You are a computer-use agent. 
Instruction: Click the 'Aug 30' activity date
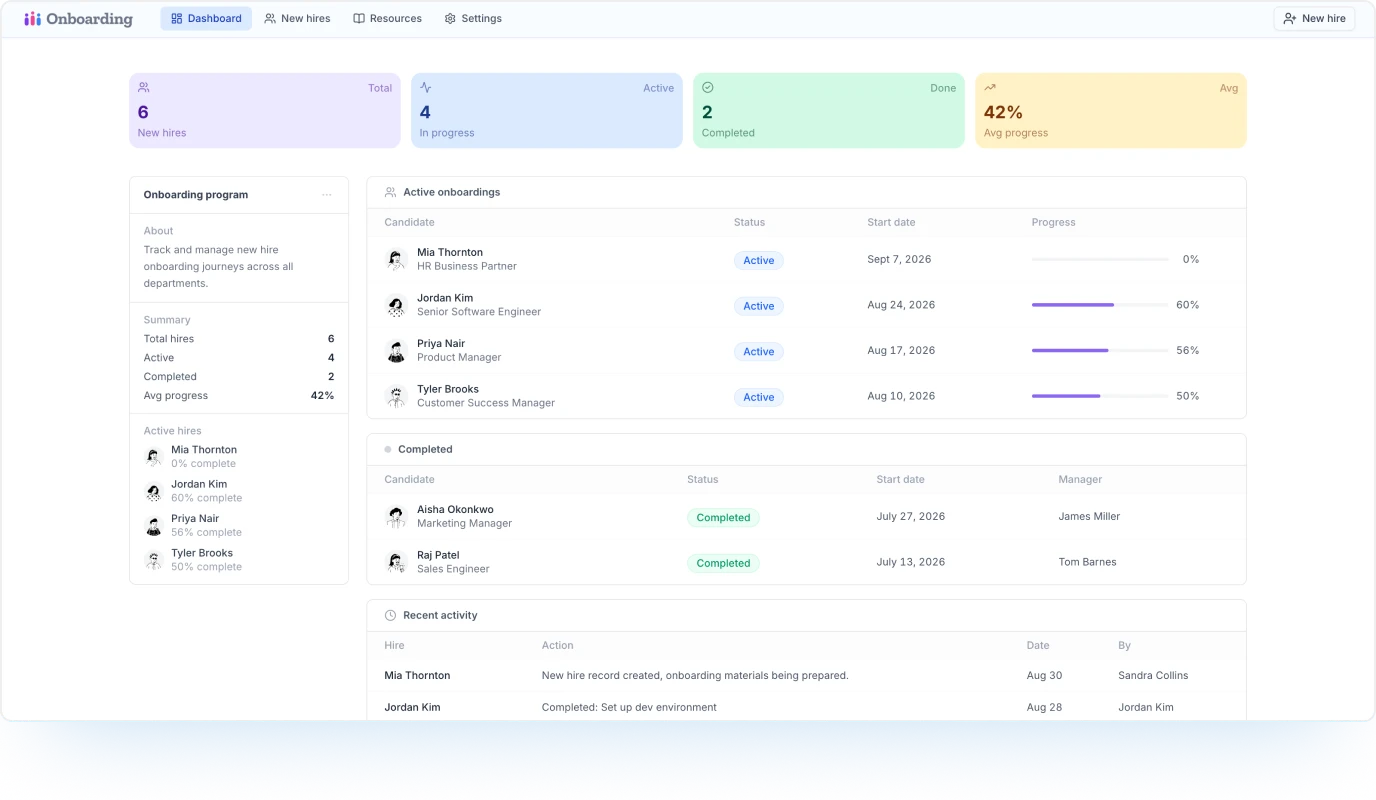(x=1044, y=675)
